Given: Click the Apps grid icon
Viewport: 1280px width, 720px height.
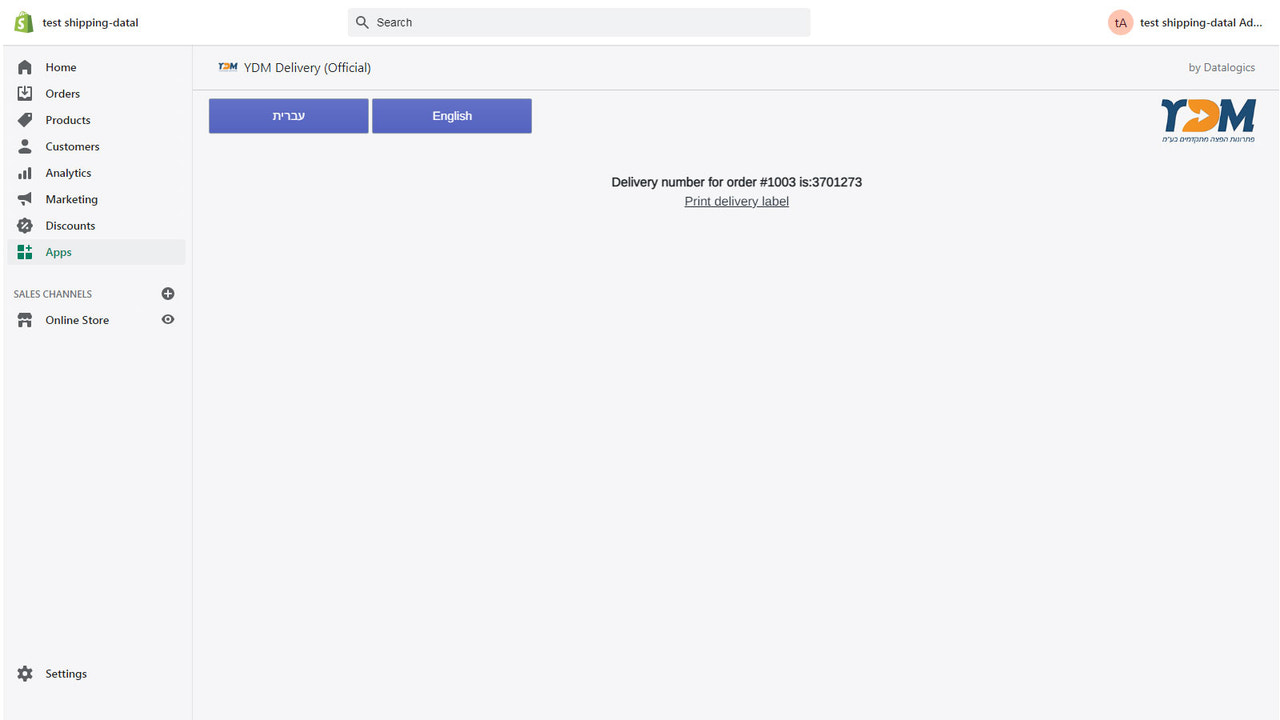Looking at the screenshot, I should tap(25, 252).
